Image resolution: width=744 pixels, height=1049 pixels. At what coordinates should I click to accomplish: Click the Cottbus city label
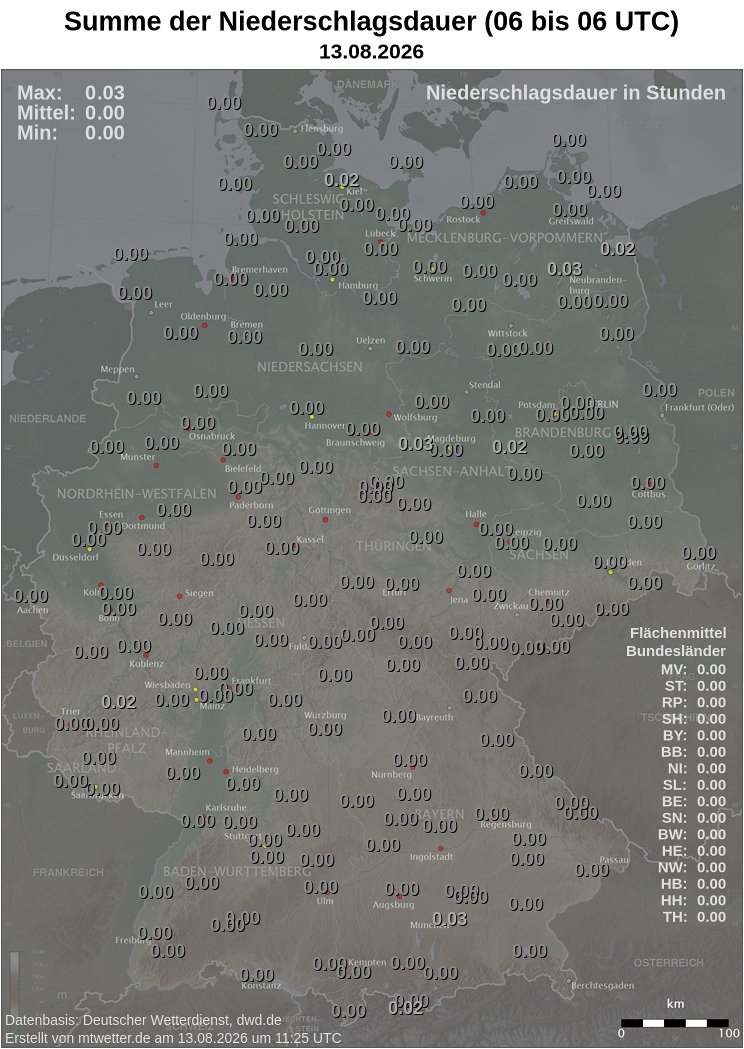point(648,494)
